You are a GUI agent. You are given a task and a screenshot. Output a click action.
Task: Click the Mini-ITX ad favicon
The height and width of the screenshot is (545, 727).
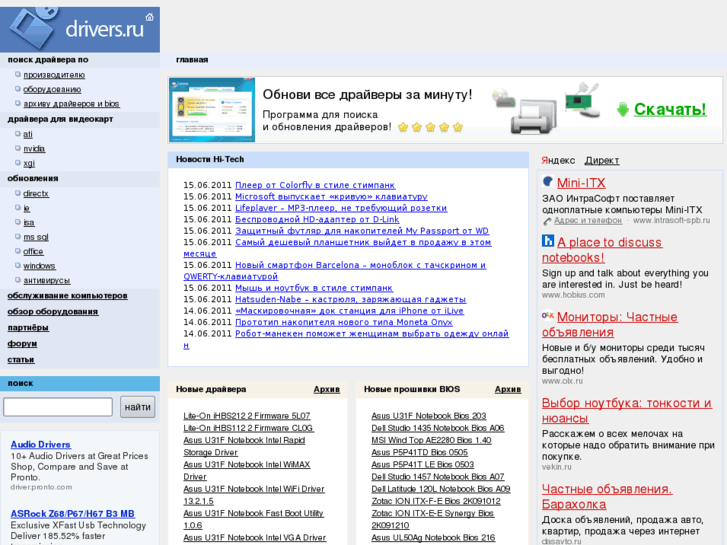tap(548, 181)
